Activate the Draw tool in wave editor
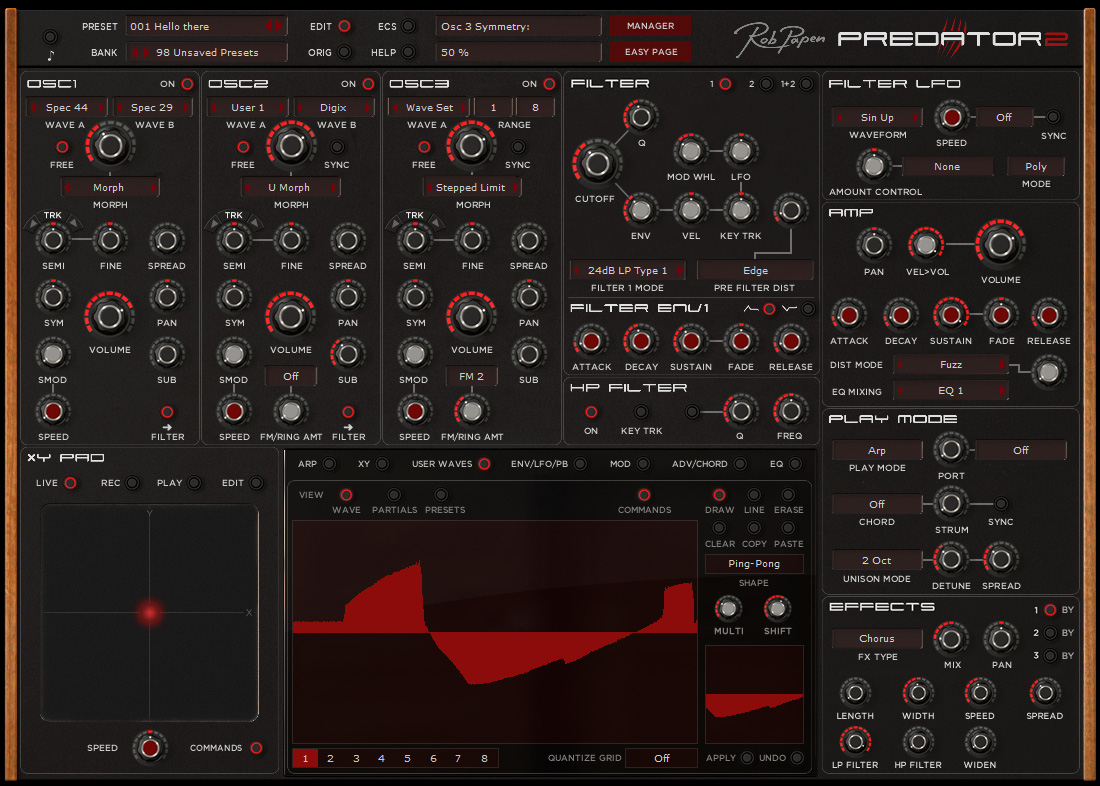 click(719, 494)
